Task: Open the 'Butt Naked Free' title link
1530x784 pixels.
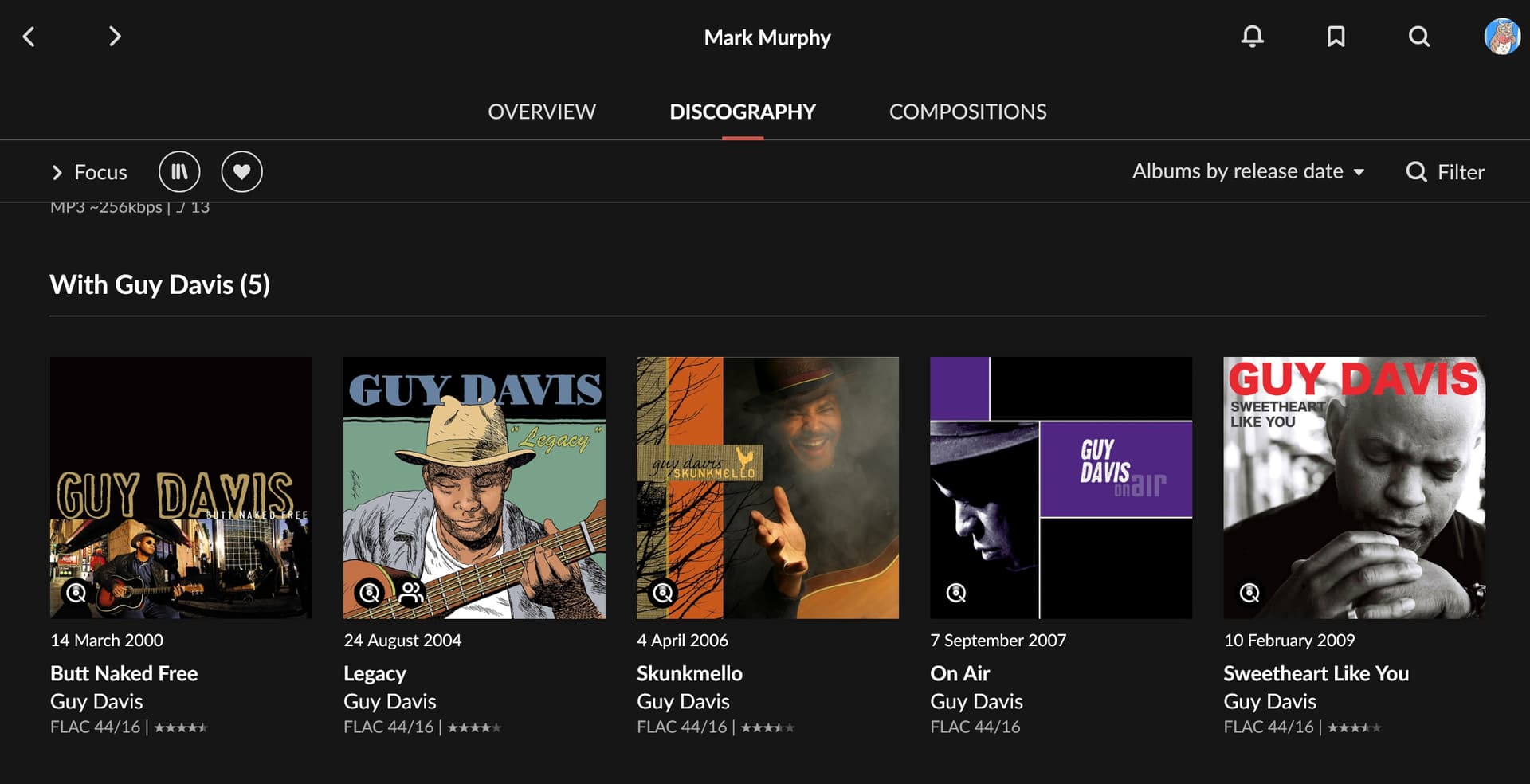Action: (124, 673)
